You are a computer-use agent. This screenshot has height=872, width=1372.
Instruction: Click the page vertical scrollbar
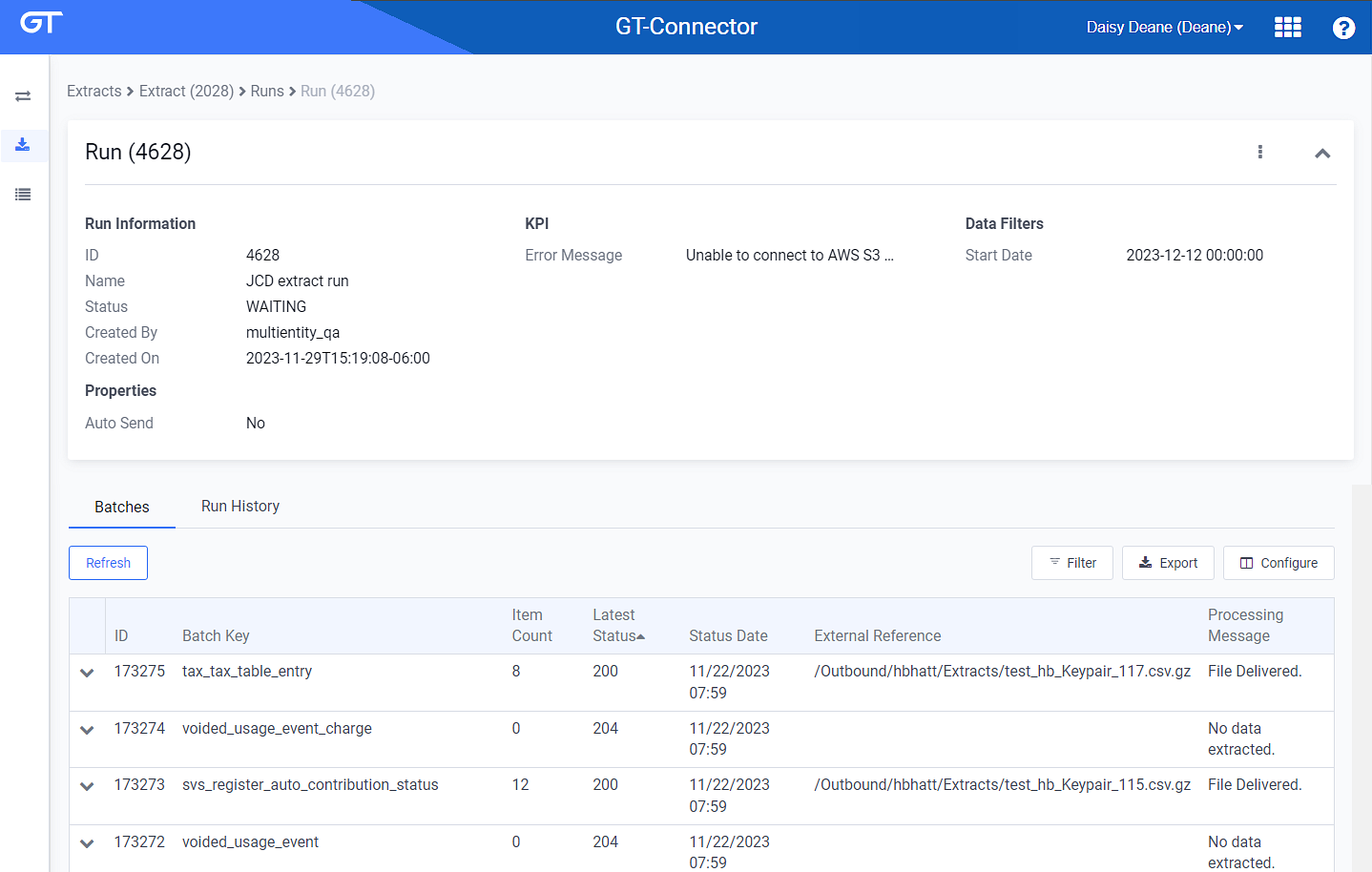pyautogui.click(x=1362, y=678)
